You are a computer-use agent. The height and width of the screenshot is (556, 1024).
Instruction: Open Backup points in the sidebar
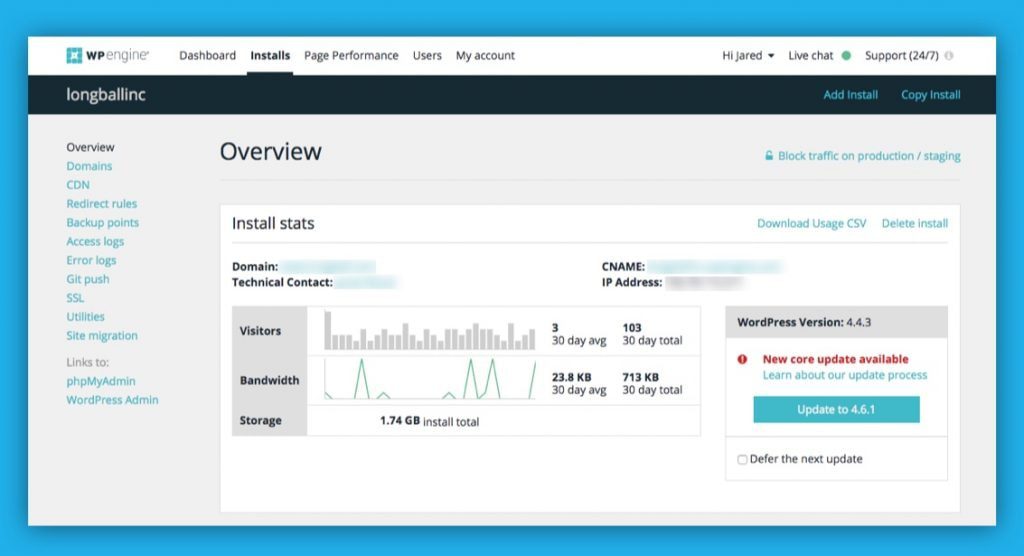tap(103, 223)
